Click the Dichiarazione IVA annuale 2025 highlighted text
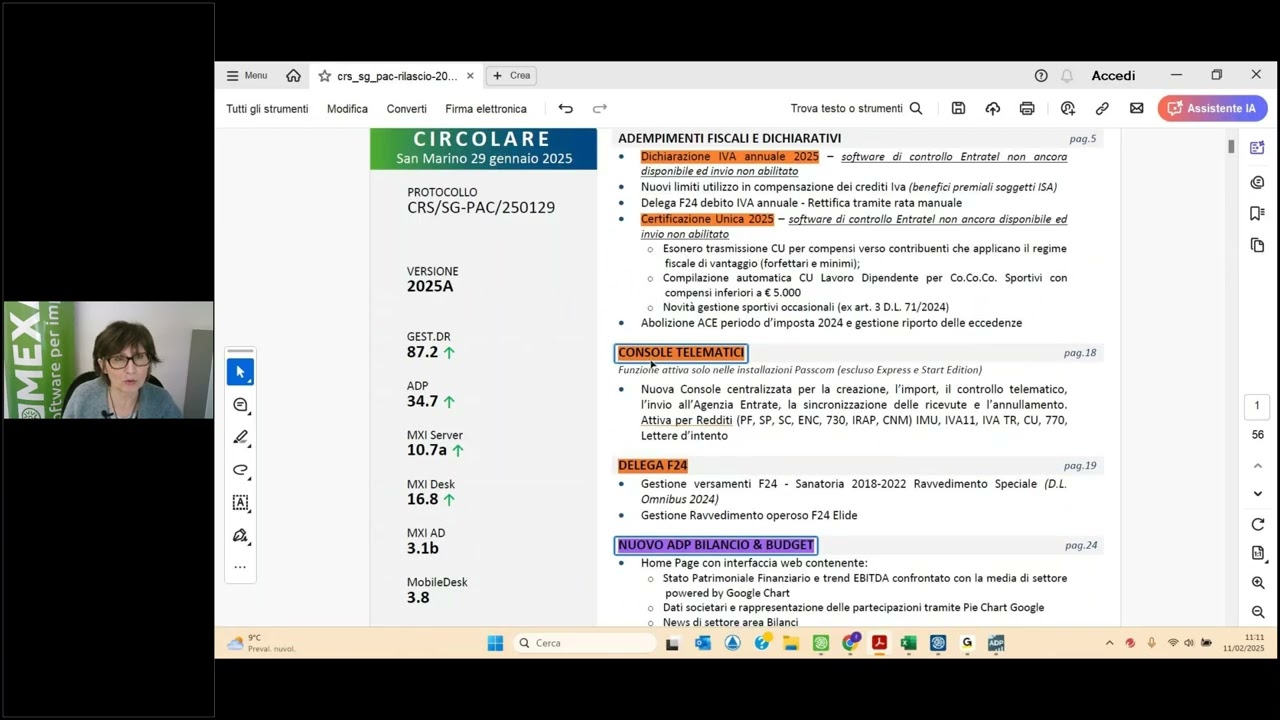The width and height of the screenshot is (1280, 720). pyautogui.click(x=730, y=157)
